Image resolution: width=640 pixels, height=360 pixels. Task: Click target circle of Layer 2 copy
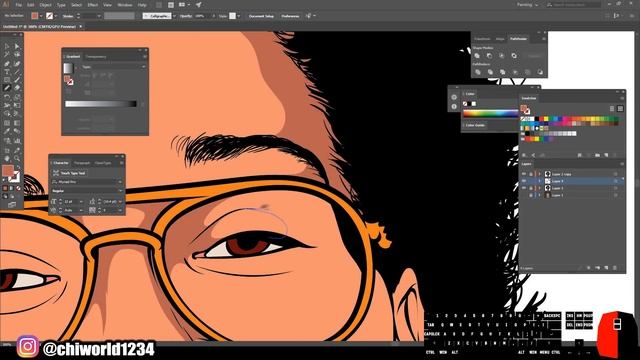tap(615, 174)
